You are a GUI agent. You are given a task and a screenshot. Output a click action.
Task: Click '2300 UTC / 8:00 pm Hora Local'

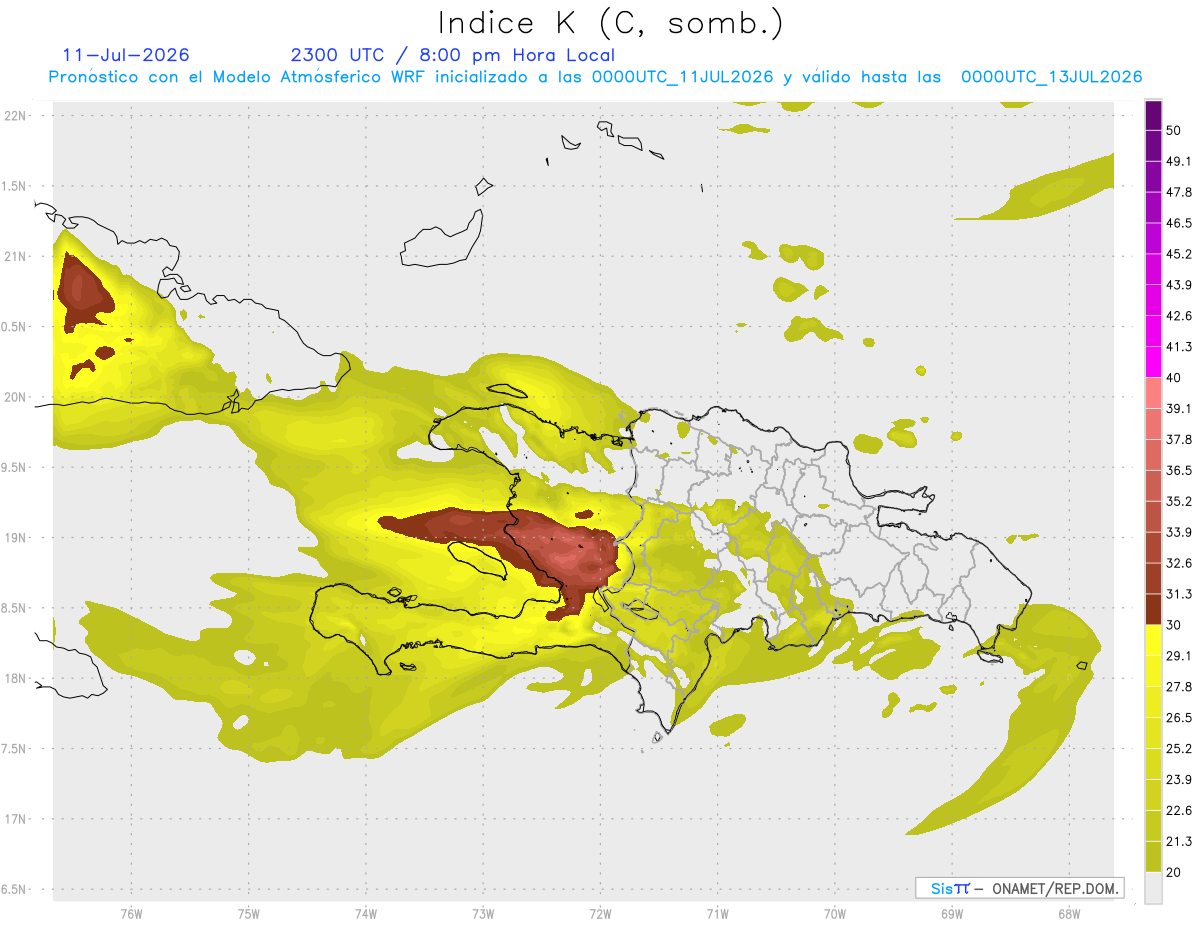[x=453, y=55]
